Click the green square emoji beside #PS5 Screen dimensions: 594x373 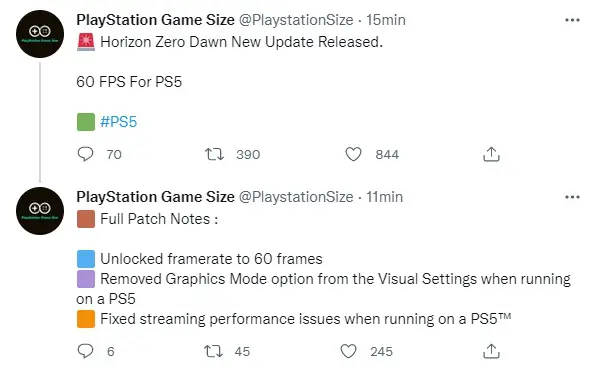point(86,122)
